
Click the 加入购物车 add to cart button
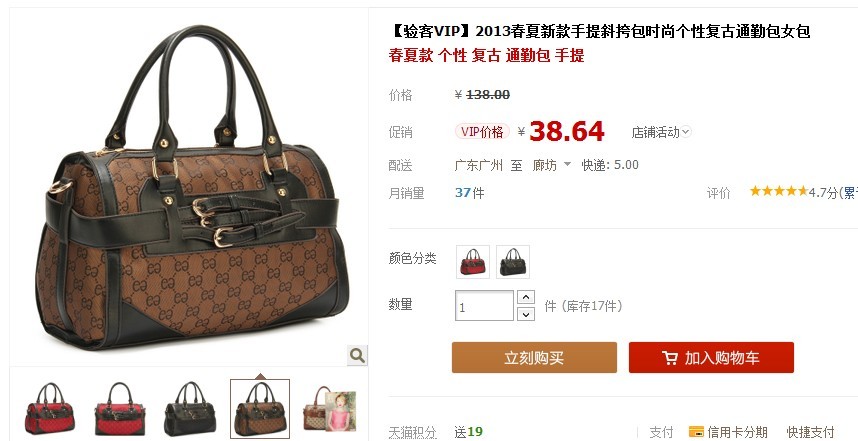pos(711,358)
